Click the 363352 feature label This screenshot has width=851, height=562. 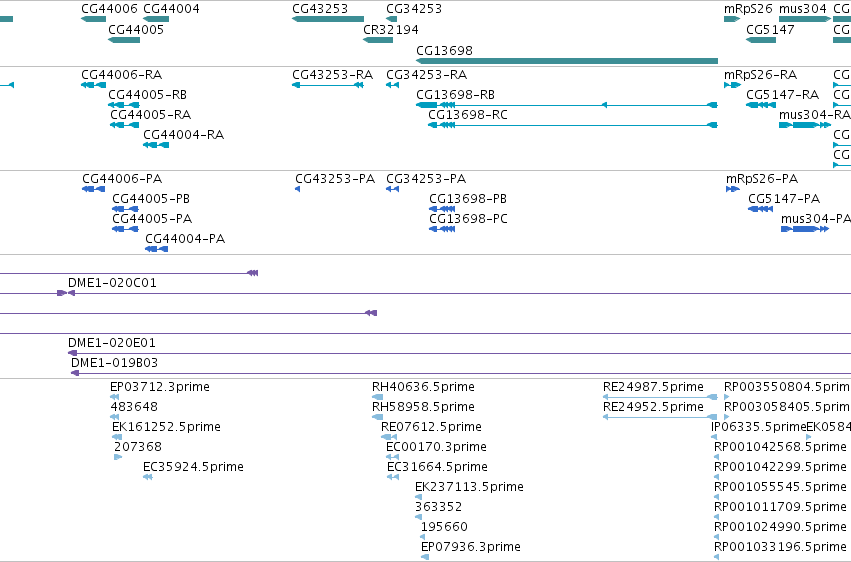click(x=439, y=507)
